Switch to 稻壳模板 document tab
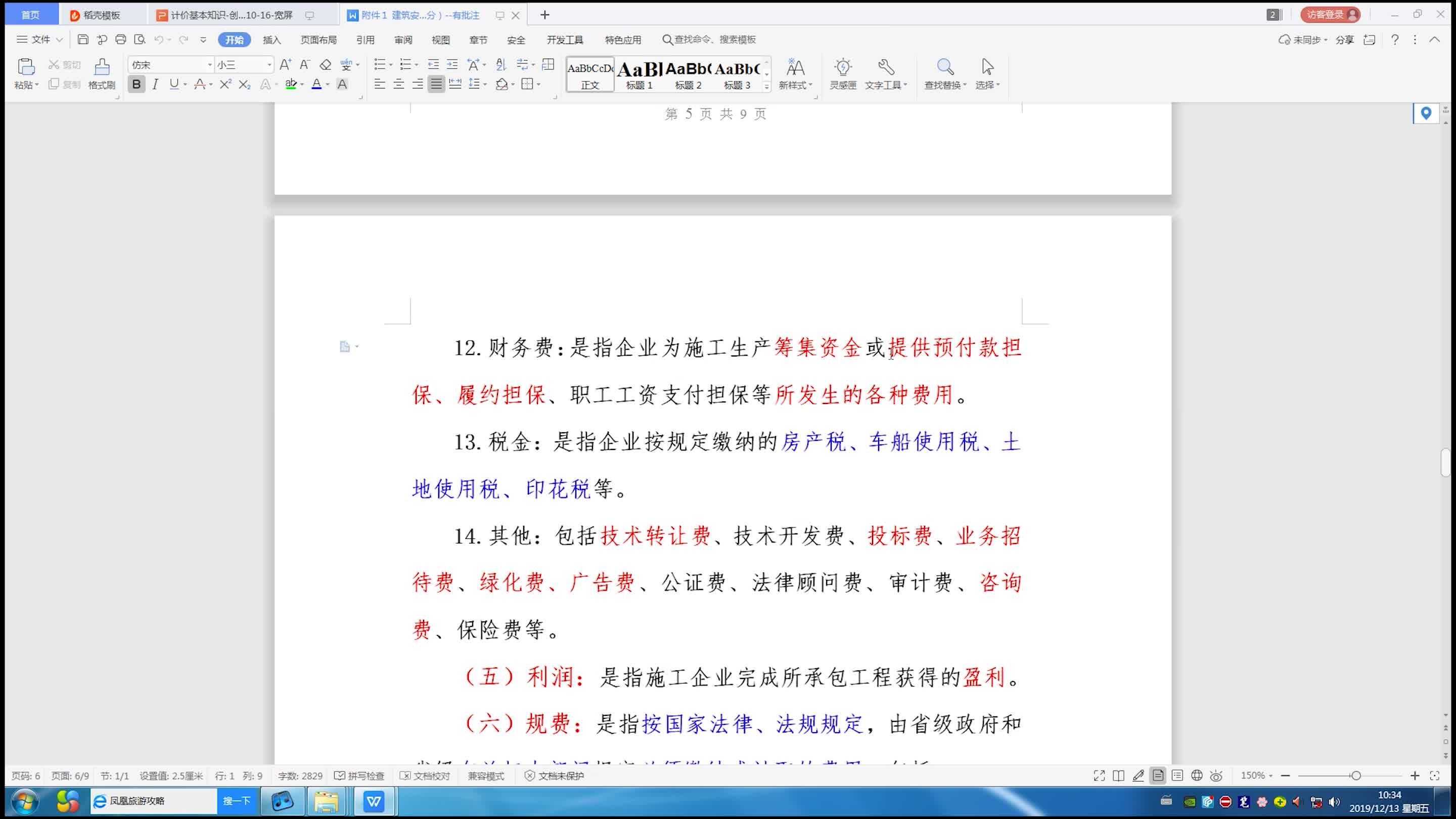 (102, 15)
